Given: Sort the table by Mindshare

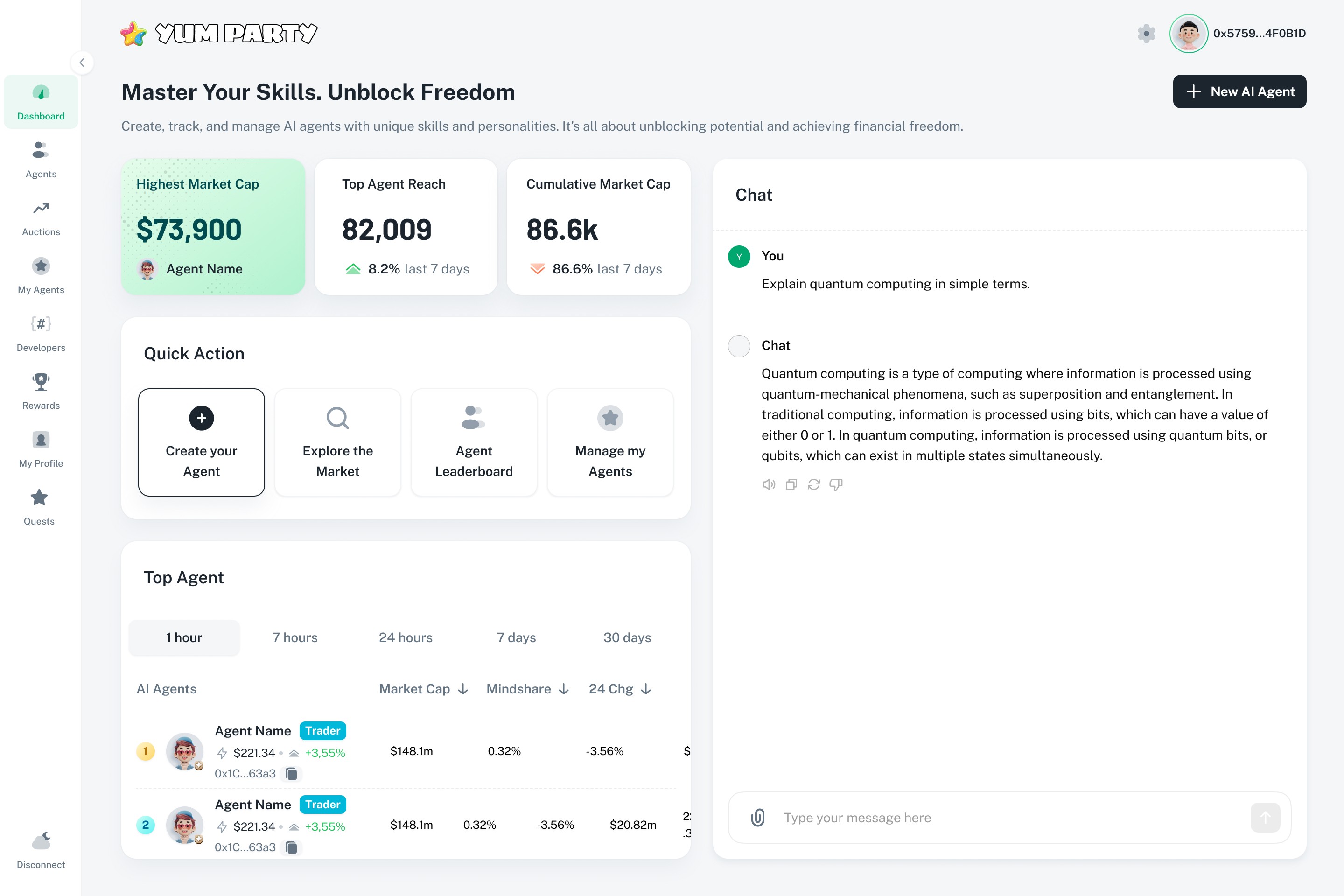Looking at the screenshot, I should coord(527,689).
